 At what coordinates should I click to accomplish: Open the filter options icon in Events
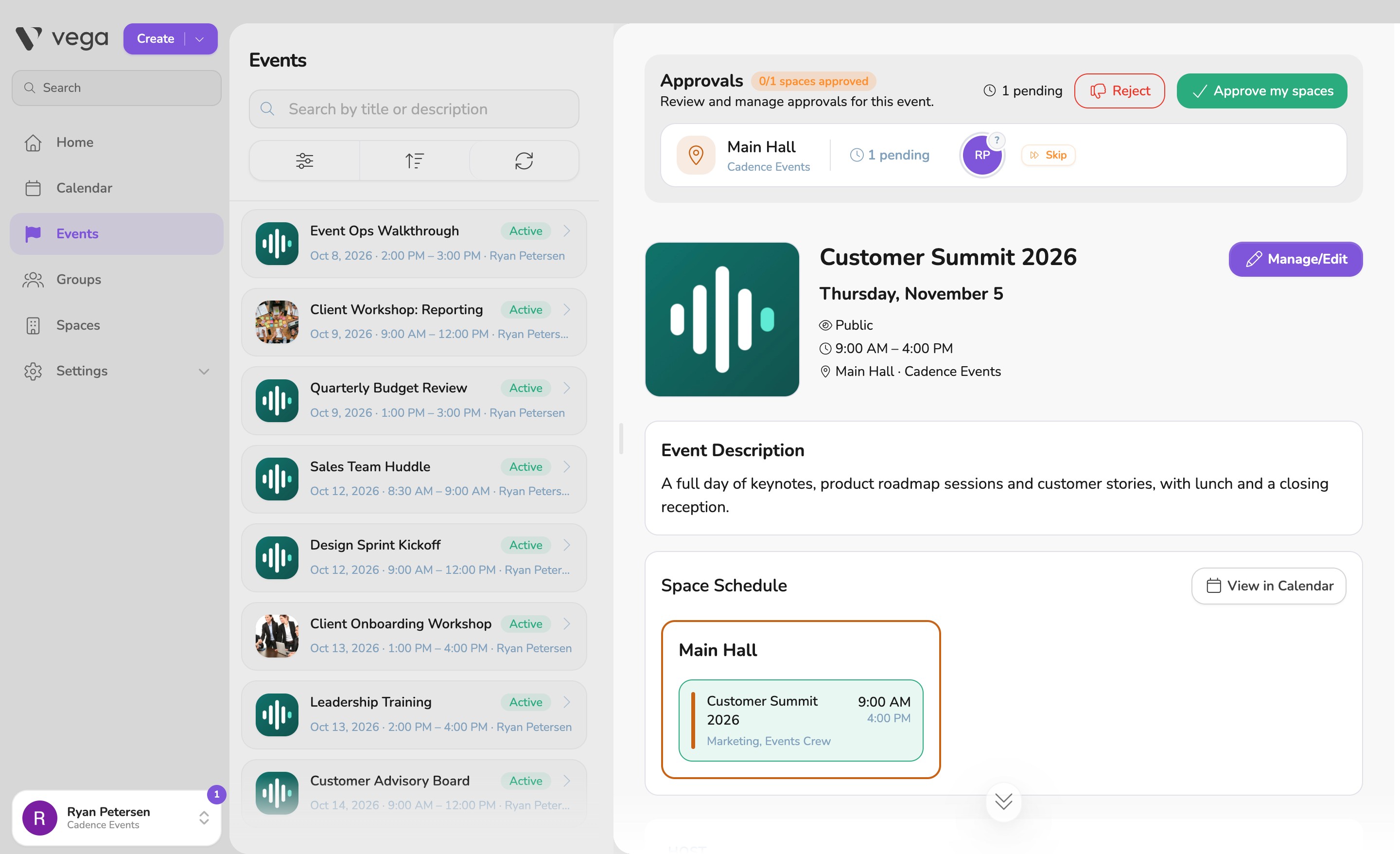point(304,161)
